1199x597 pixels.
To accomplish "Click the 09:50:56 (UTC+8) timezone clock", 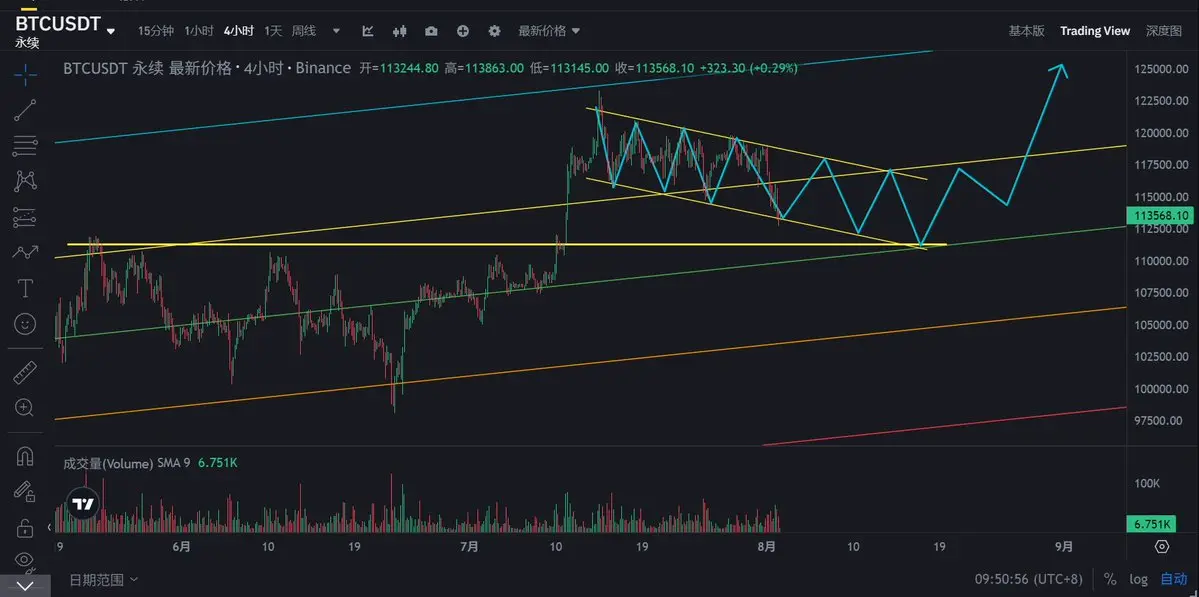I will click(1029, 579).
